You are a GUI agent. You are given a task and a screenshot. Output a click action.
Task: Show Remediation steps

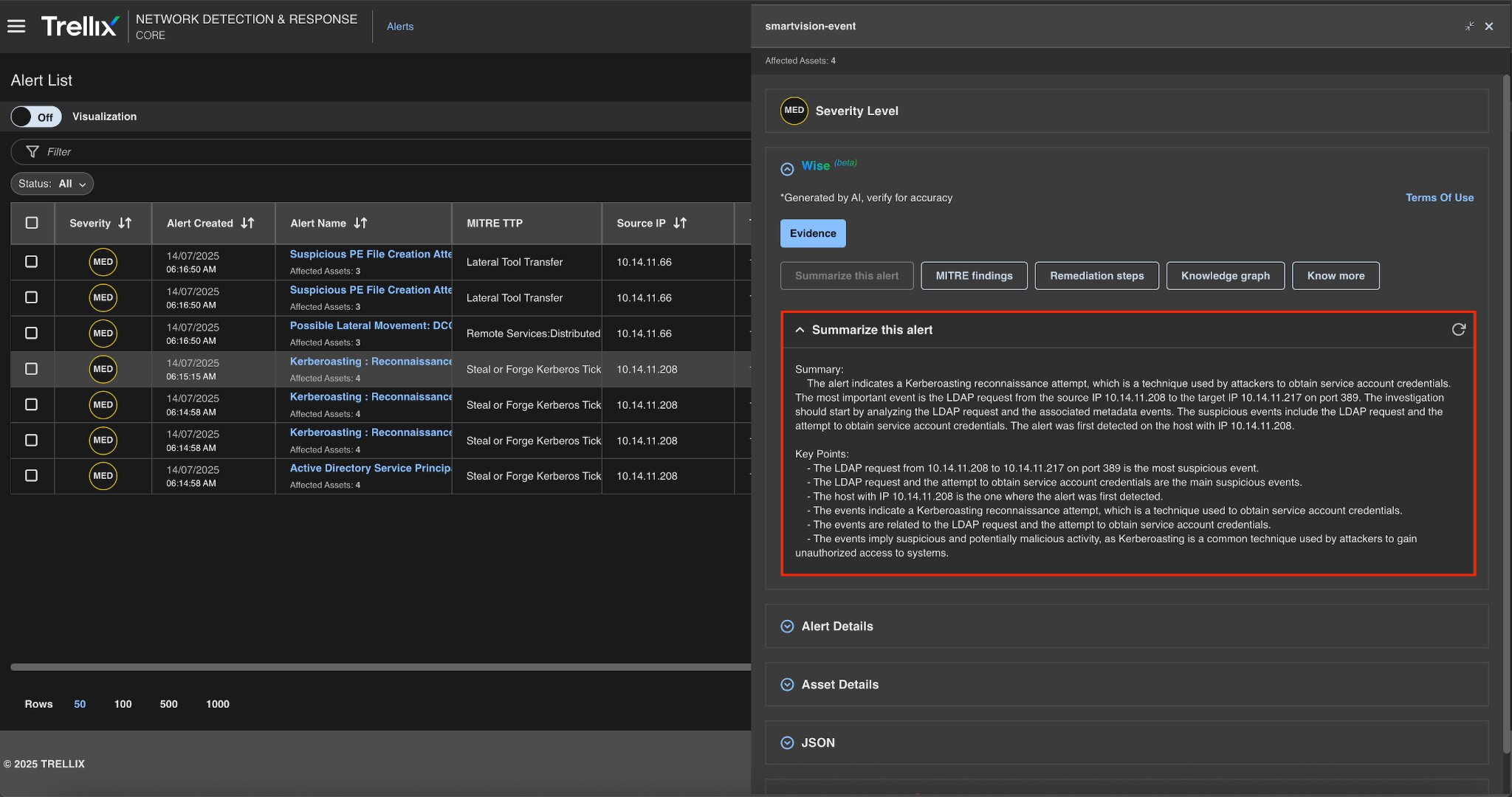point(1096,276)
